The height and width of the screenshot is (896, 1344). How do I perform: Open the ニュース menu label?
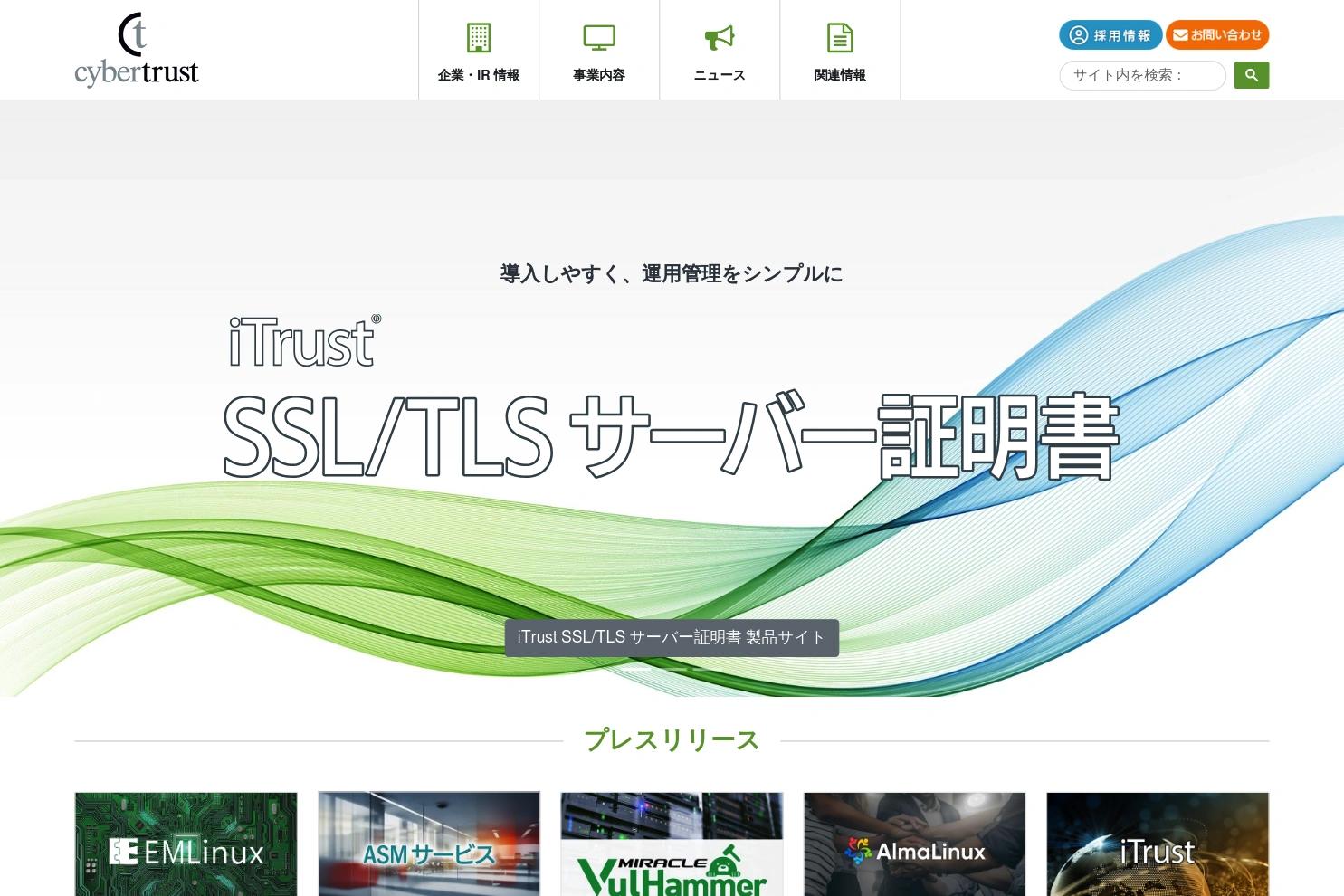pos(720,75)
